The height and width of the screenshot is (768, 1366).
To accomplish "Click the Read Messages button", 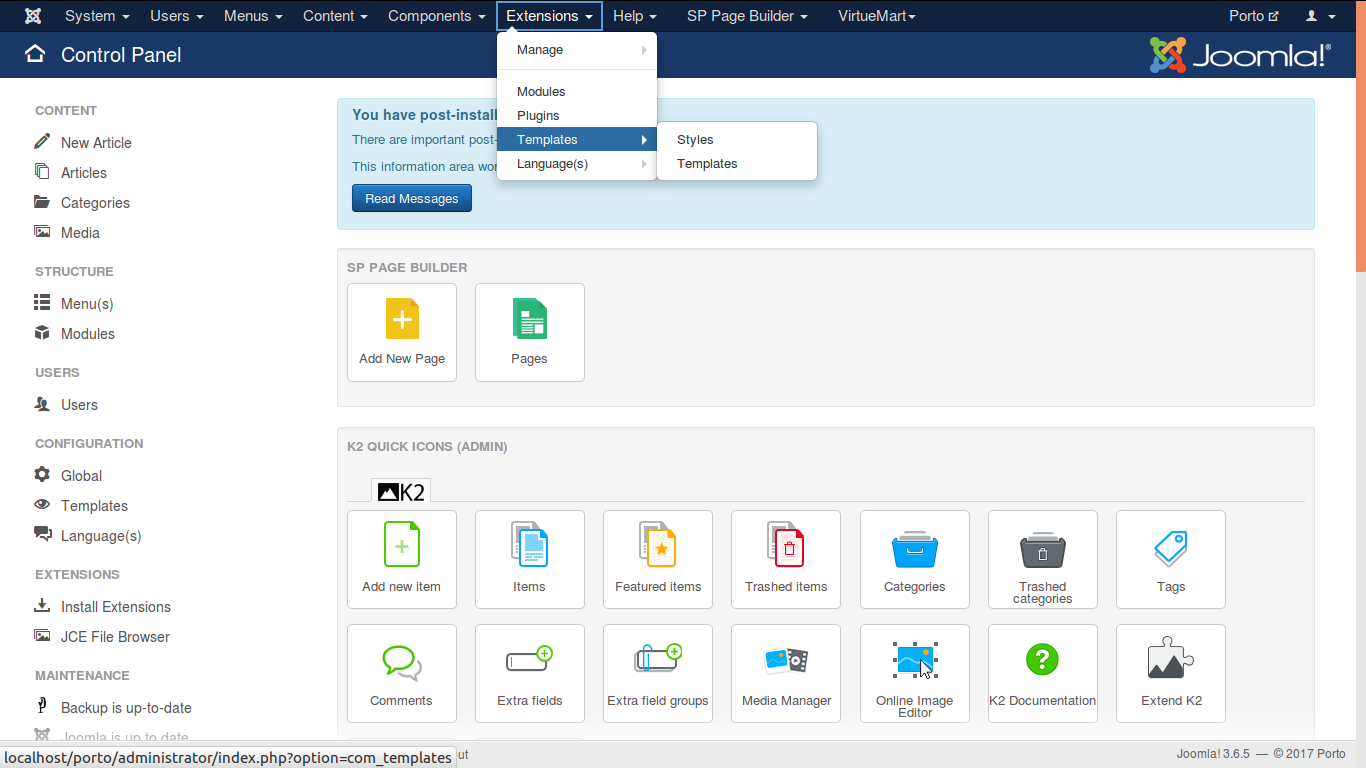I will point(412,199).
